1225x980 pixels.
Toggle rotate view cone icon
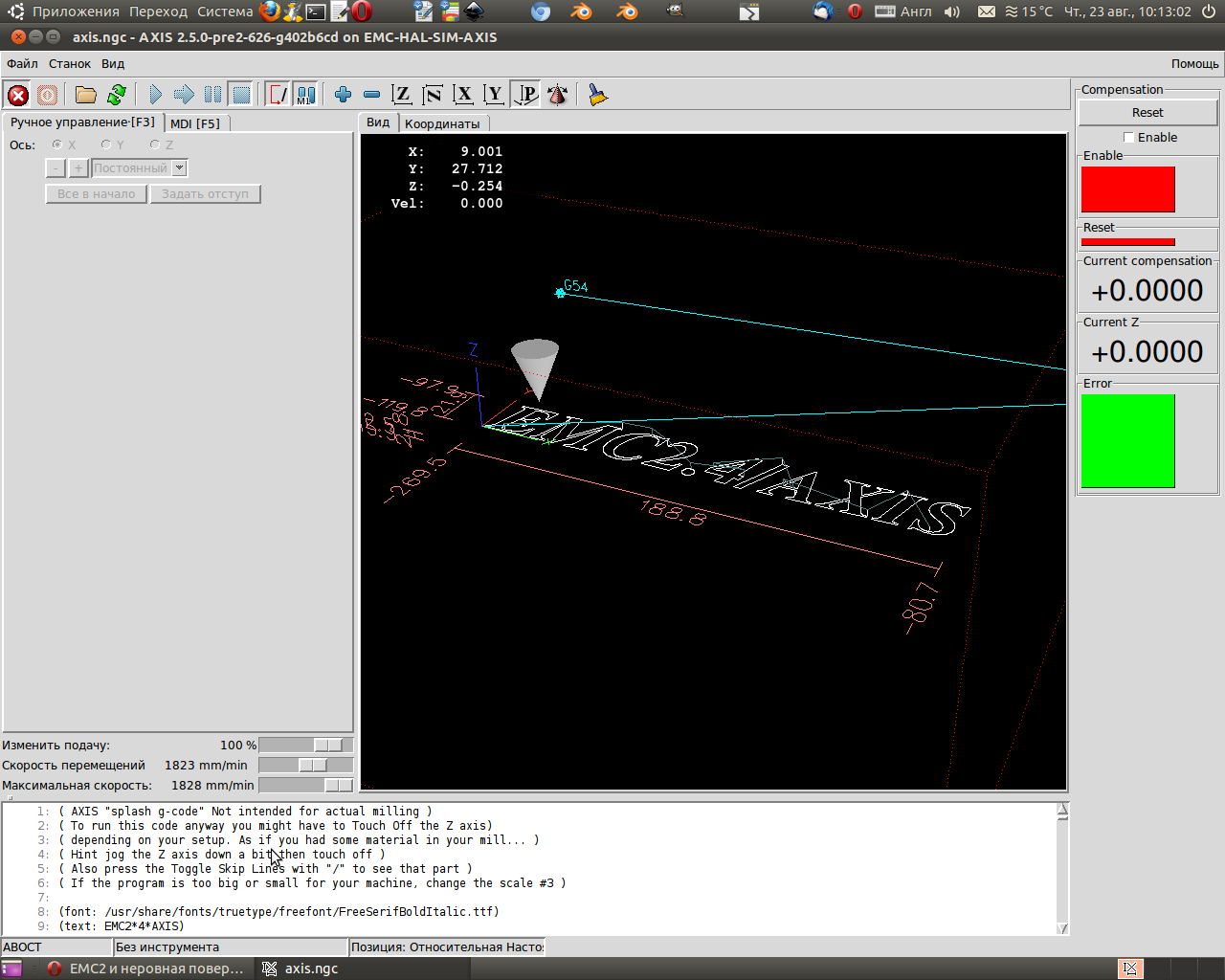[557, 95]
